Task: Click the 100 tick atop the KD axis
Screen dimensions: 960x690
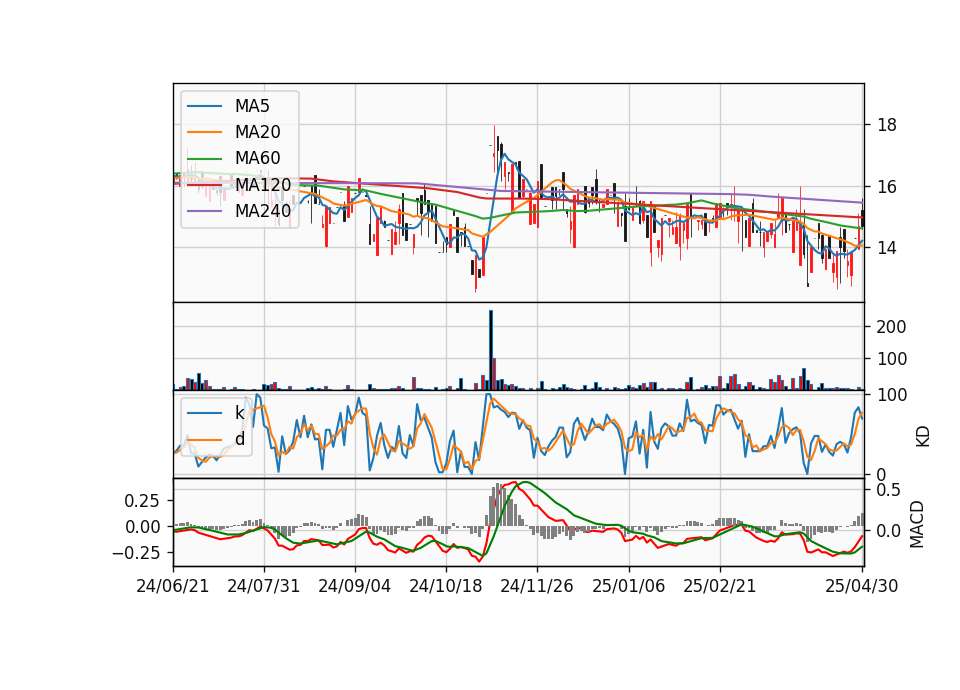Action: click(x=891, y=395)
